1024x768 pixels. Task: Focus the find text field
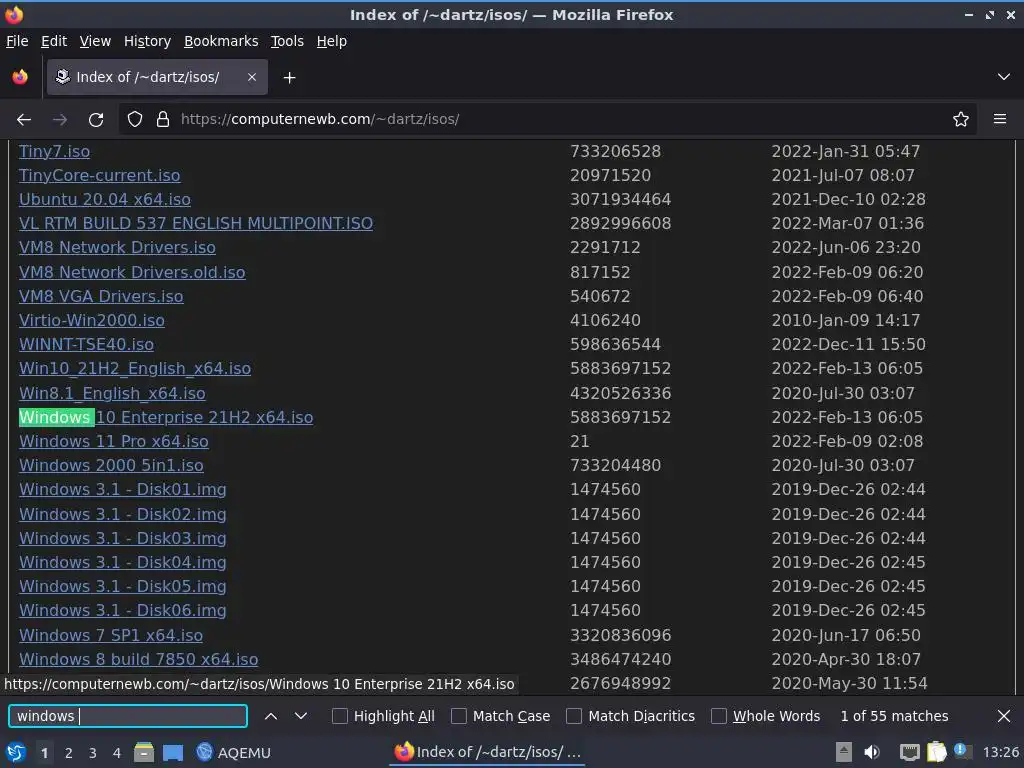(x=128, y=716)
